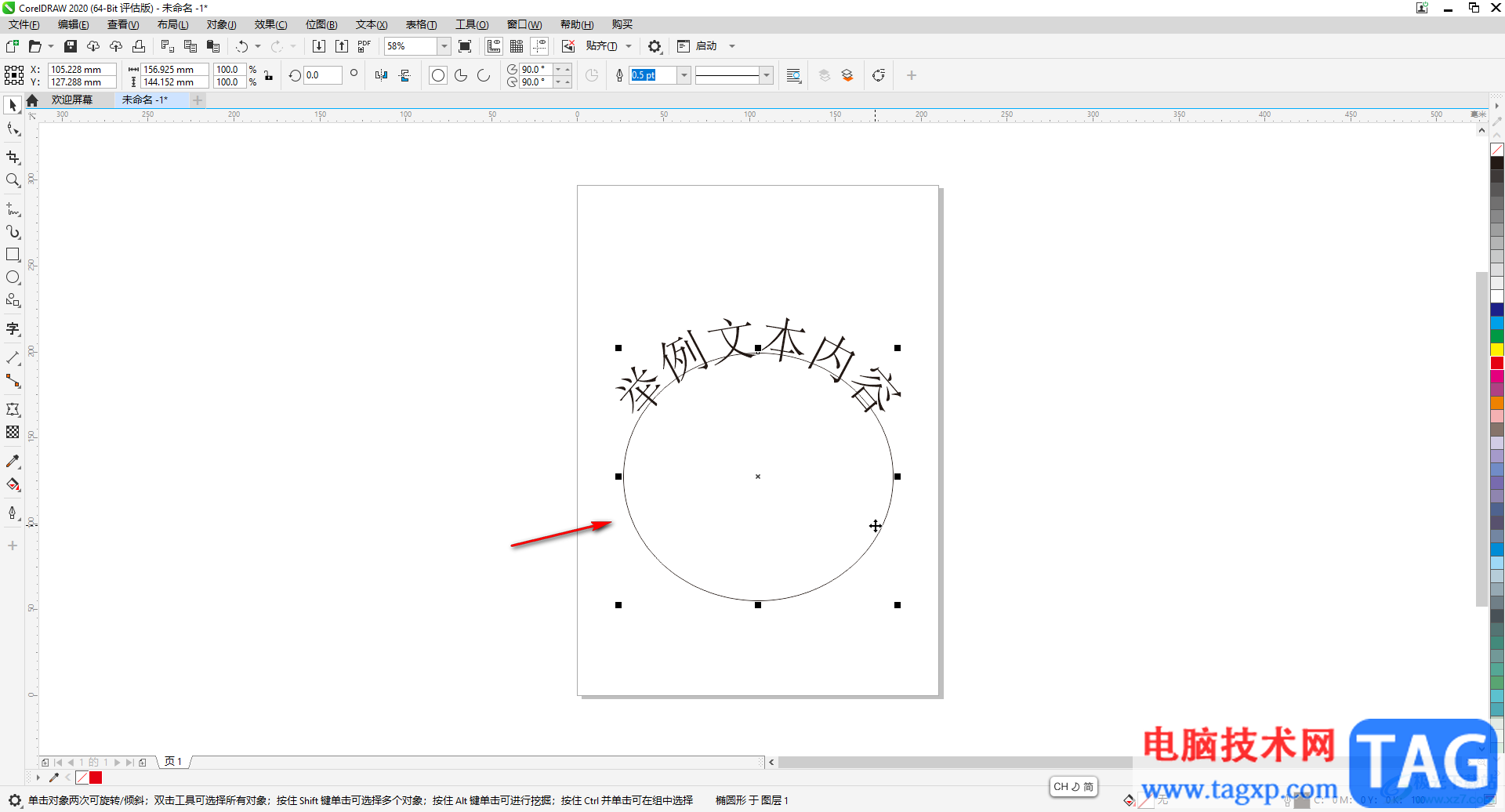
Task: Expand the Launch (启动) dropdown
Action: click(x=732, y=46)
